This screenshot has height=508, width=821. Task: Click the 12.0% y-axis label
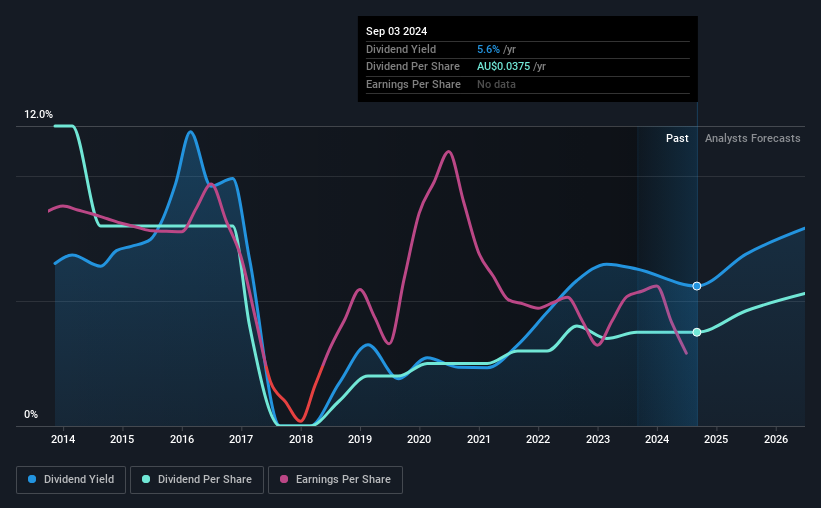point(38,114)
